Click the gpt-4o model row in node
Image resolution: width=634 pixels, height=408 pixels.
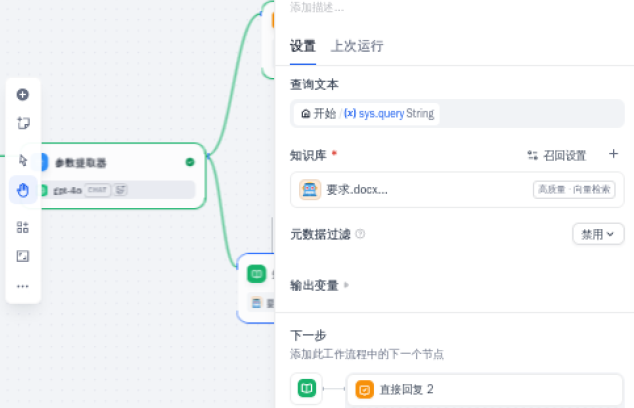[118, 190]
